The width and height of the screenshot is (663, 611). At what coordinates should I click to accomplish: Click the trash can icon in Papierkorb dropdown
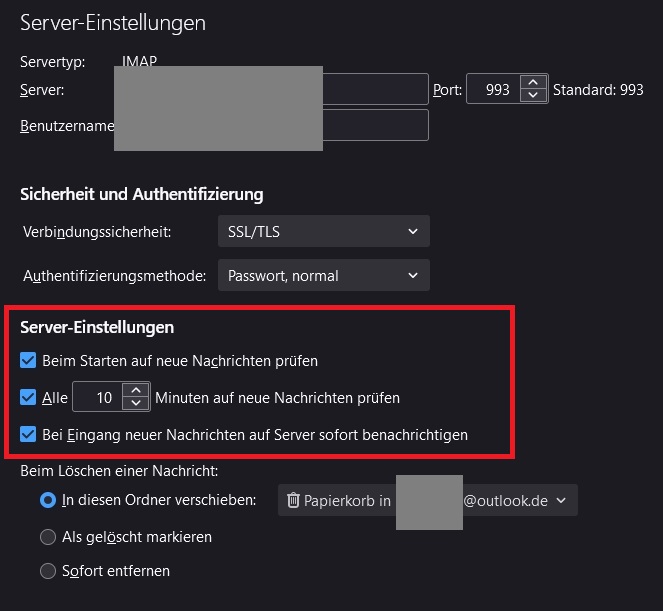(293, 500)
